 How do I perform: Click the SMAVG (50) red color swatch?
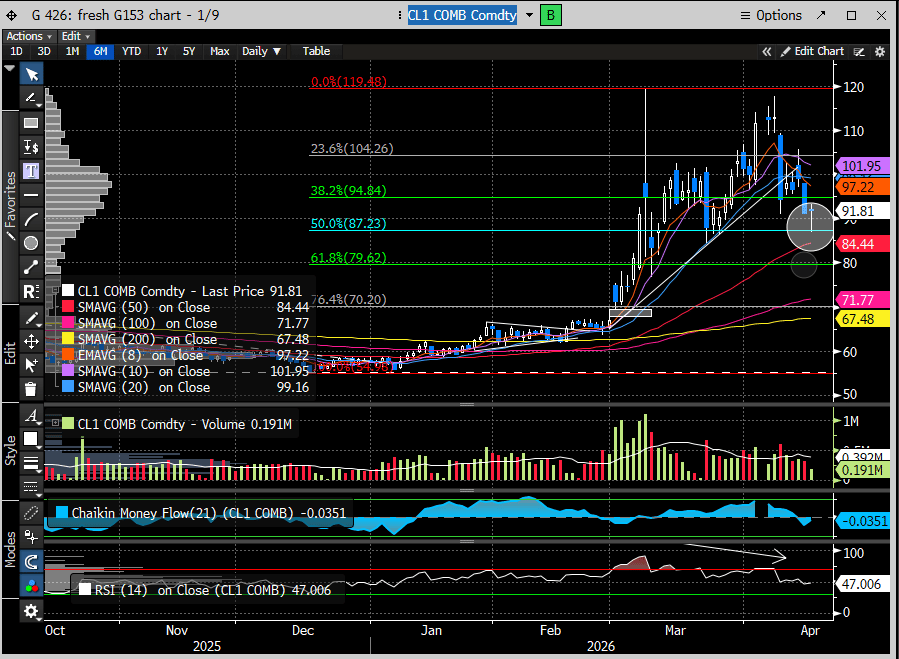(68, 307)
